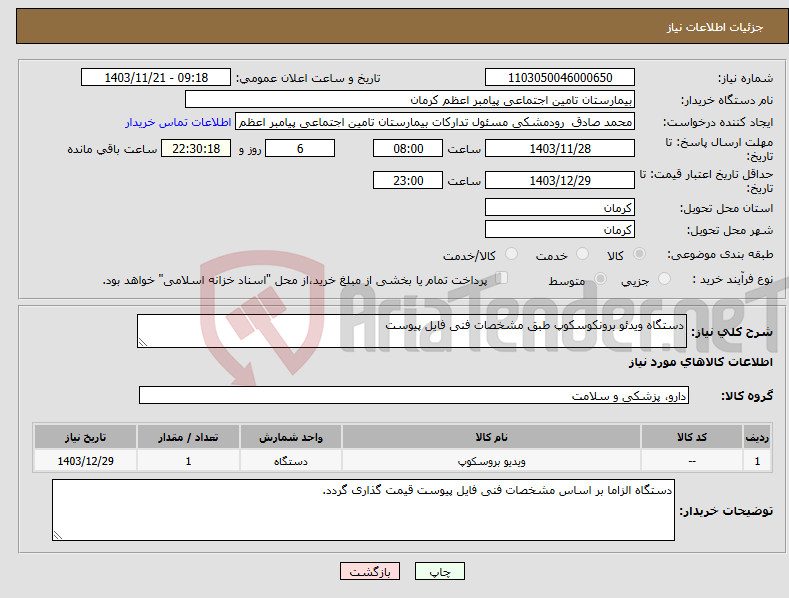
Task: Click the remaining time field 22:30:18
Action: (x=196, y=148)
